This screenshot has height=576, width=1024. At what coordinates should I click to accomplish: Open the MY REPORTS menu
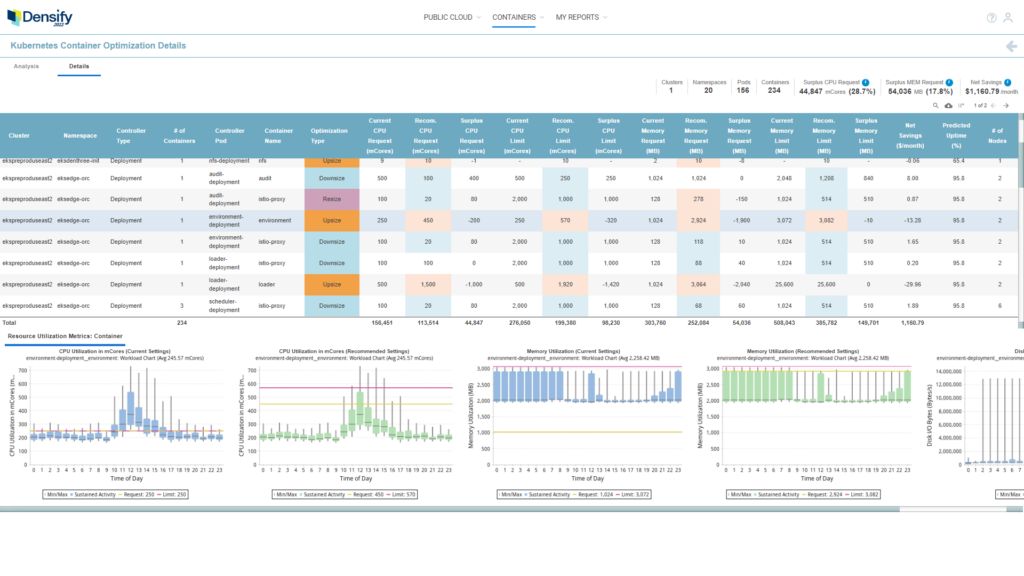(x=577, y=18)
